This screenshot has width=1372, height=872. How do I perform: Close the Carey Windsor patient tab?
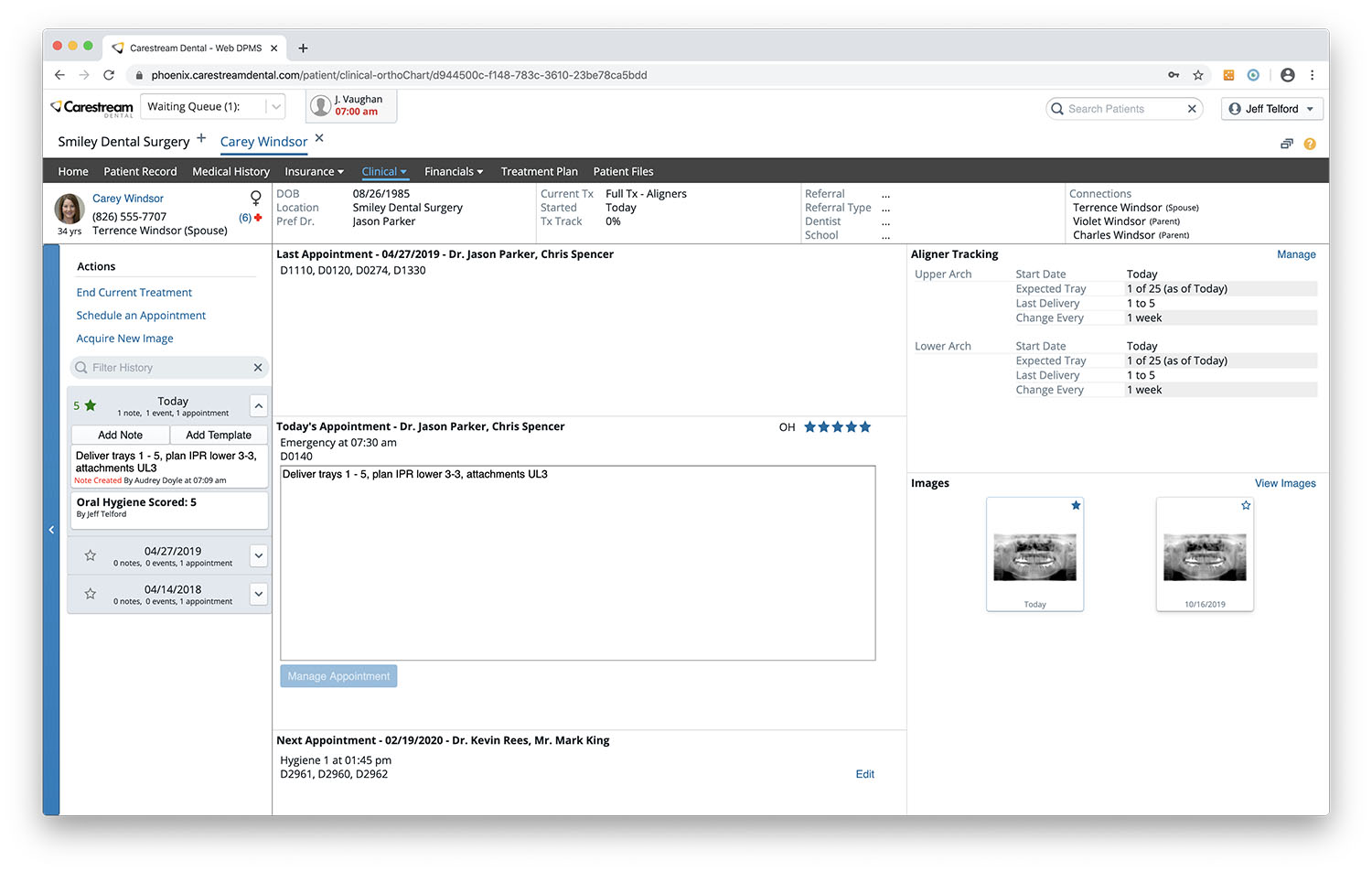[x=319, y=138]
